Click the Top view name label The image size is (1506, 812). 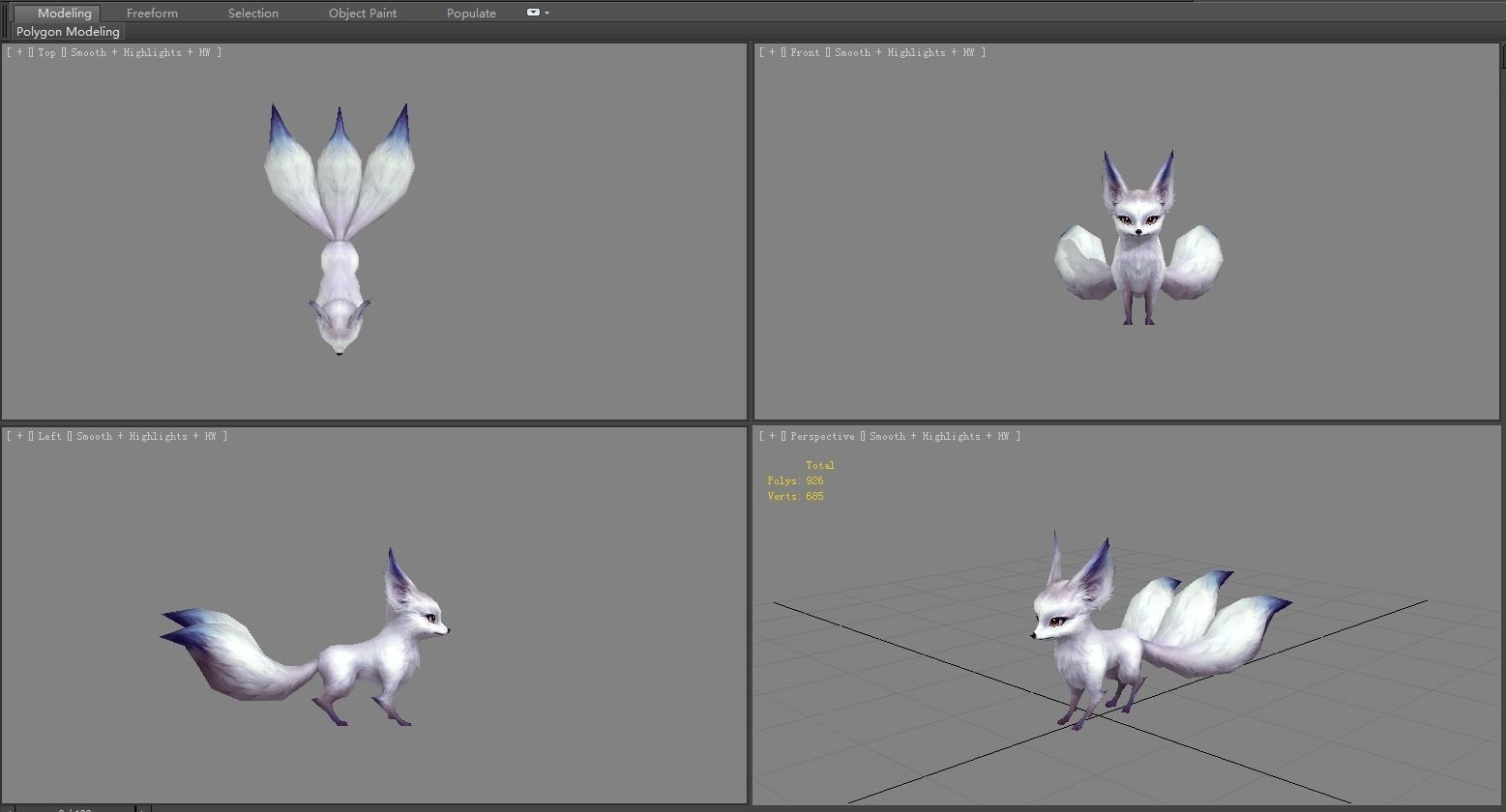46,52
